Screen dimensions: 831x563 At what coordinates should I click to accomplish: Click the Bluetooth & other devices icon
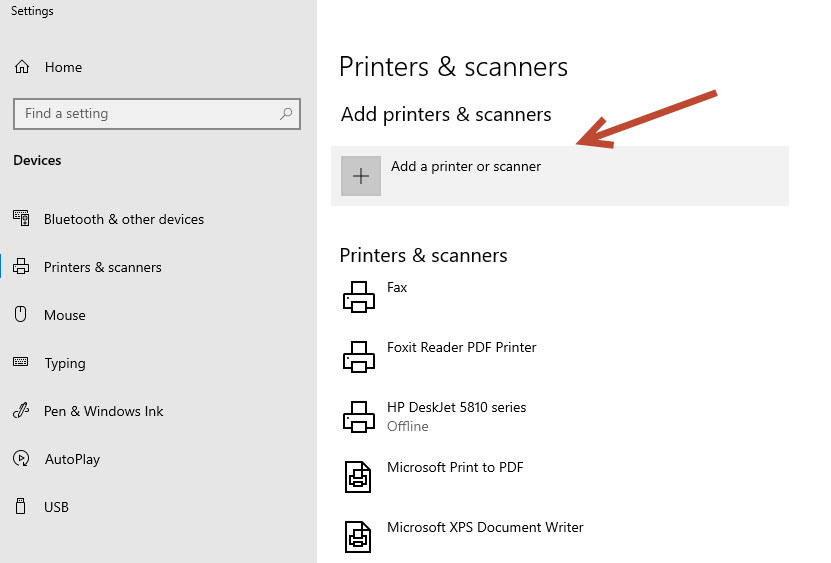coord(21,218)
